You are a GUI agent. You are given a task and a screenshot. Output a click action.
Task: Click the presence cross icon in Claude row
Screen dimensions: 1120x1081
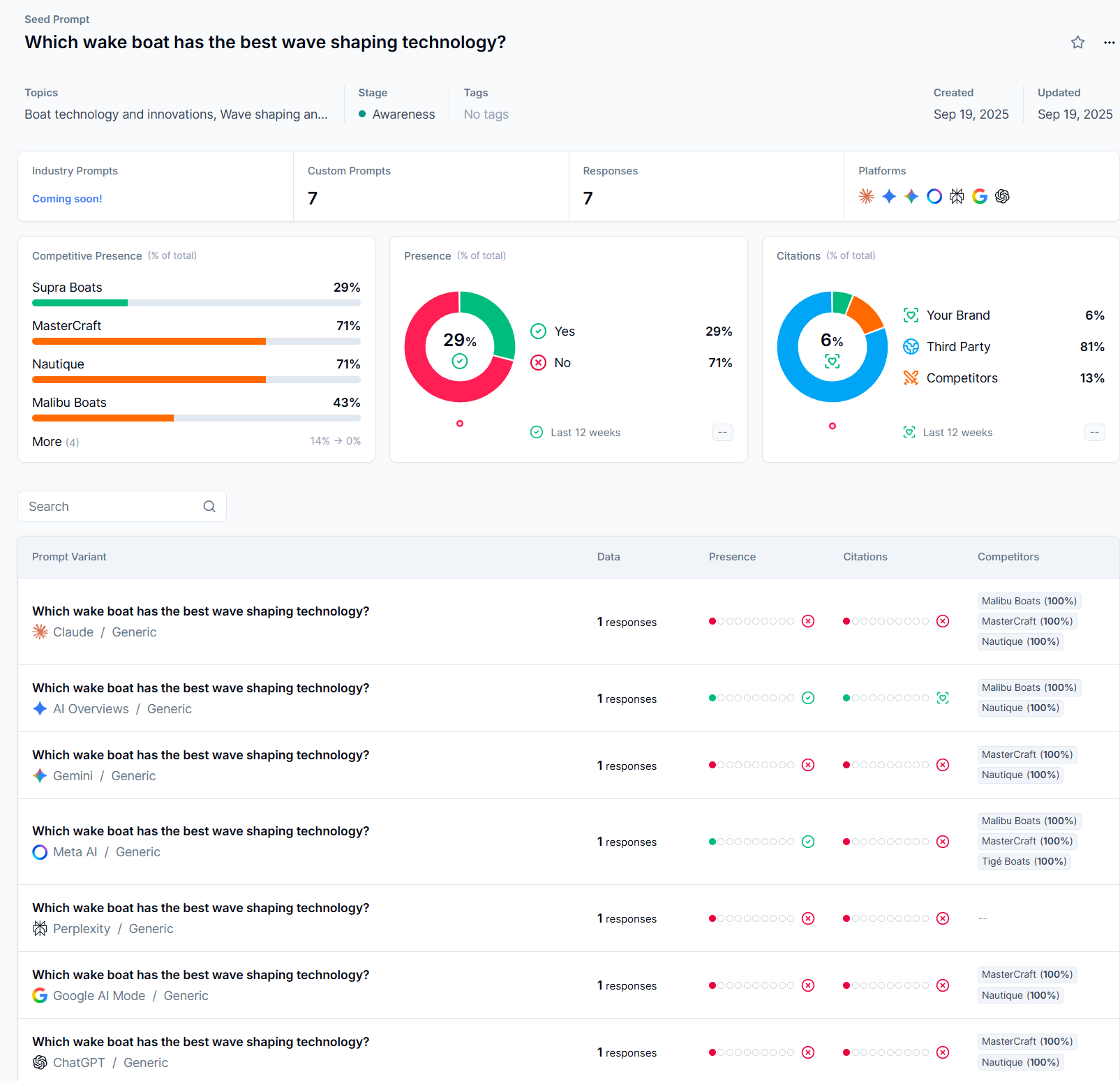coord(808,621)
